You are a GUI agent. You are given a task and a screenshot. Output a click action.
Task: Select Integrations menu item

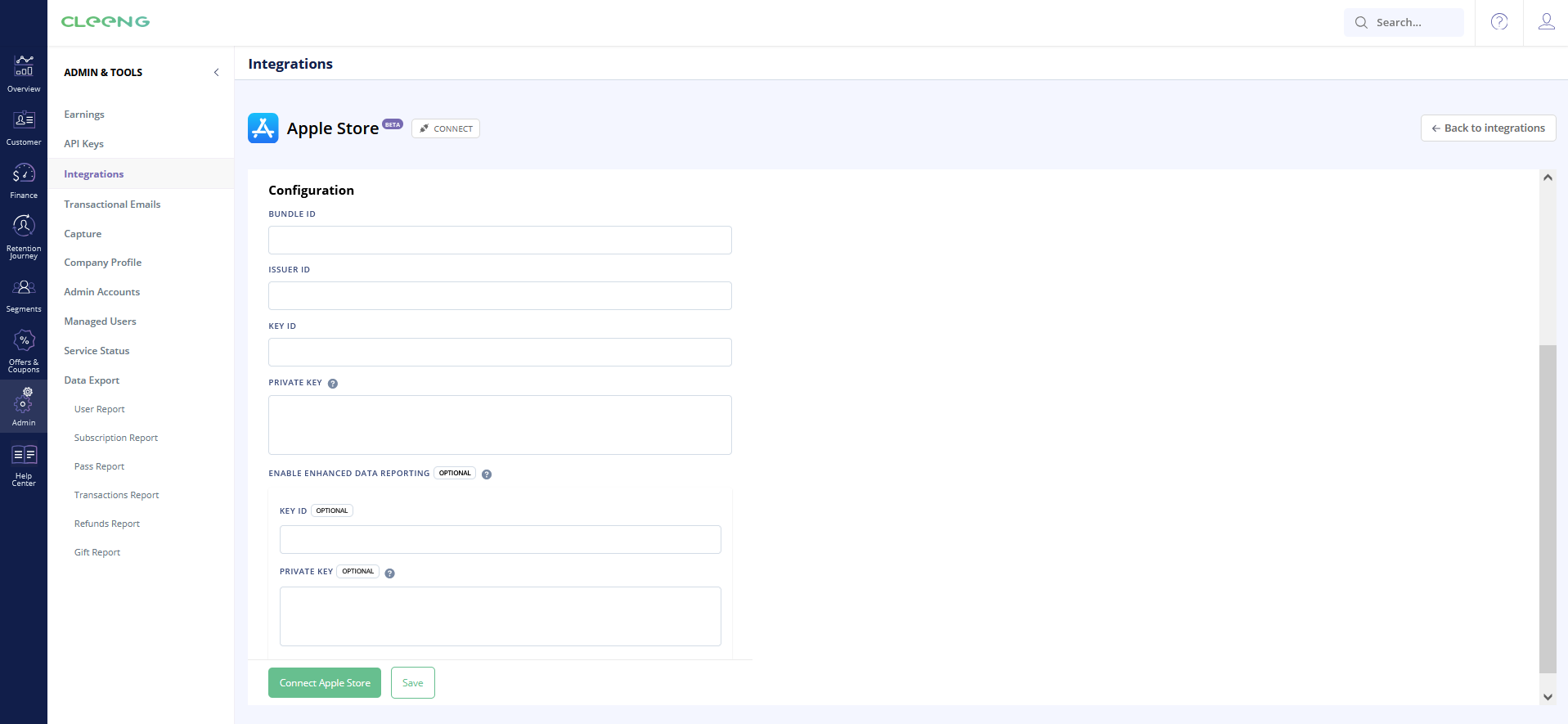coord(141,174)
